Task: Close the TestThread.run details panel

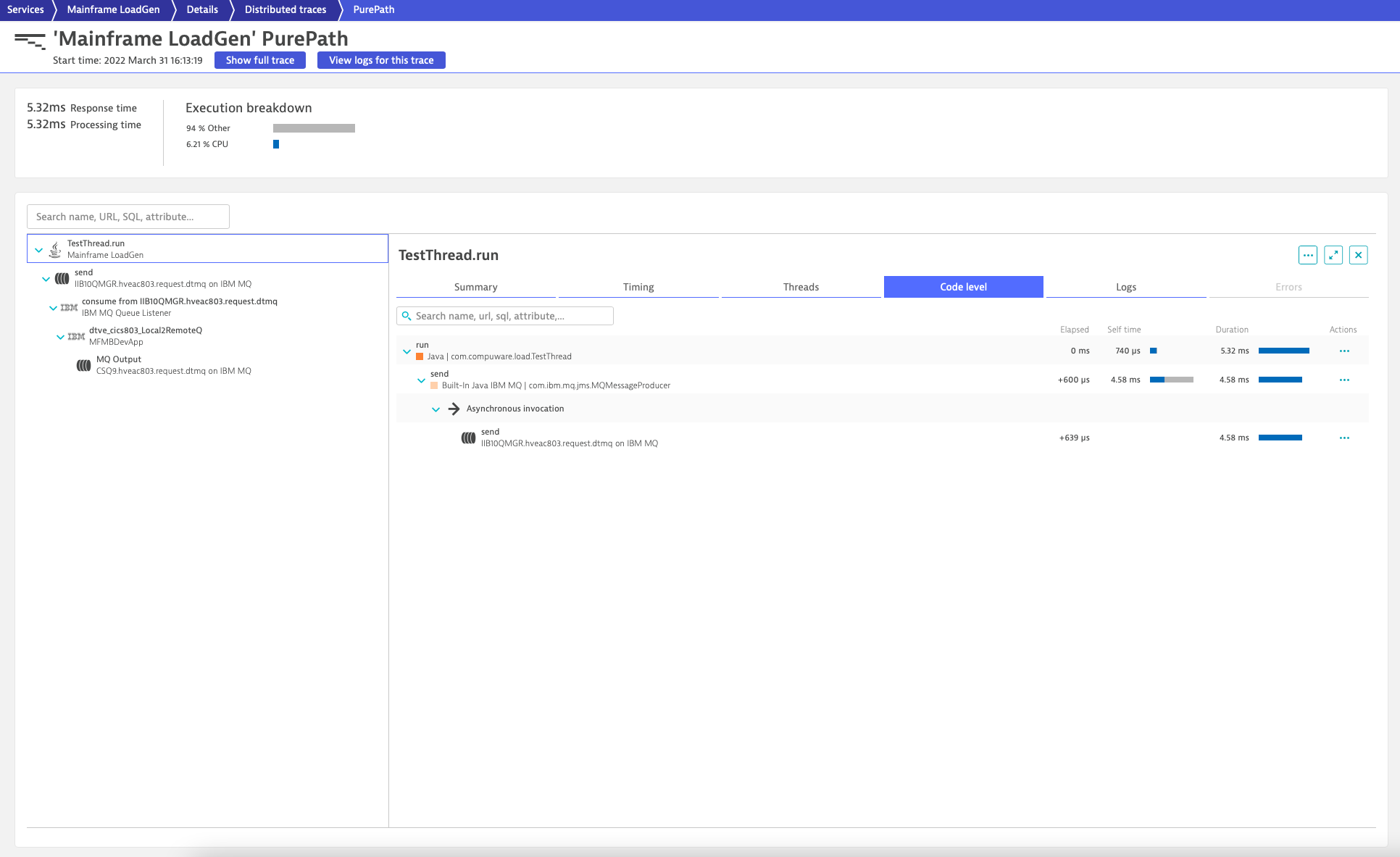Action: coord(1359,255)
